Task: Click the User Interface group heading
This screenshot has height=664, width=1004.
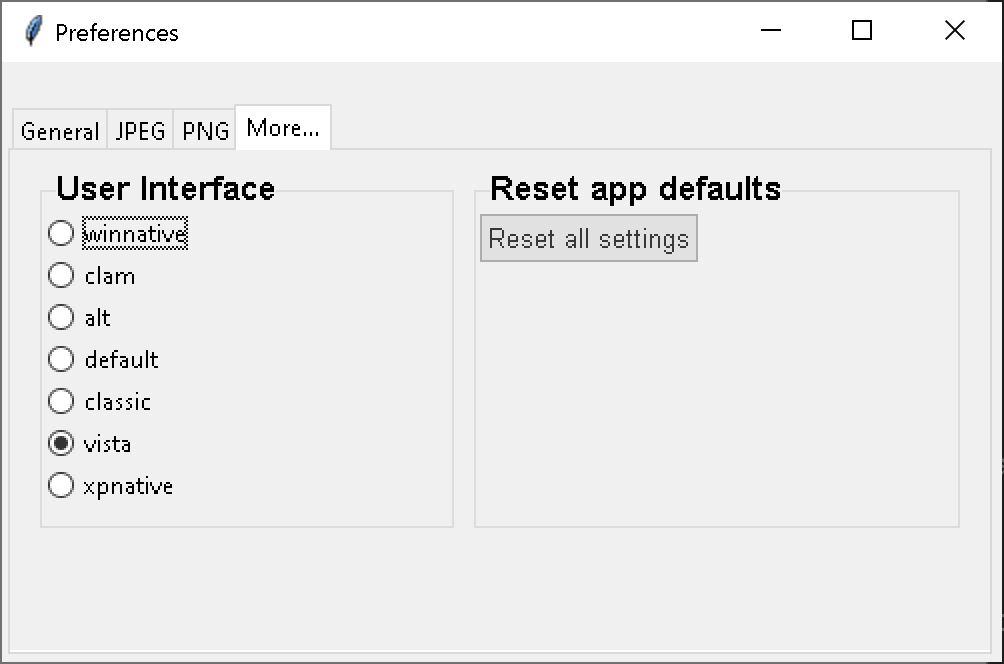Action: (165, 188)
